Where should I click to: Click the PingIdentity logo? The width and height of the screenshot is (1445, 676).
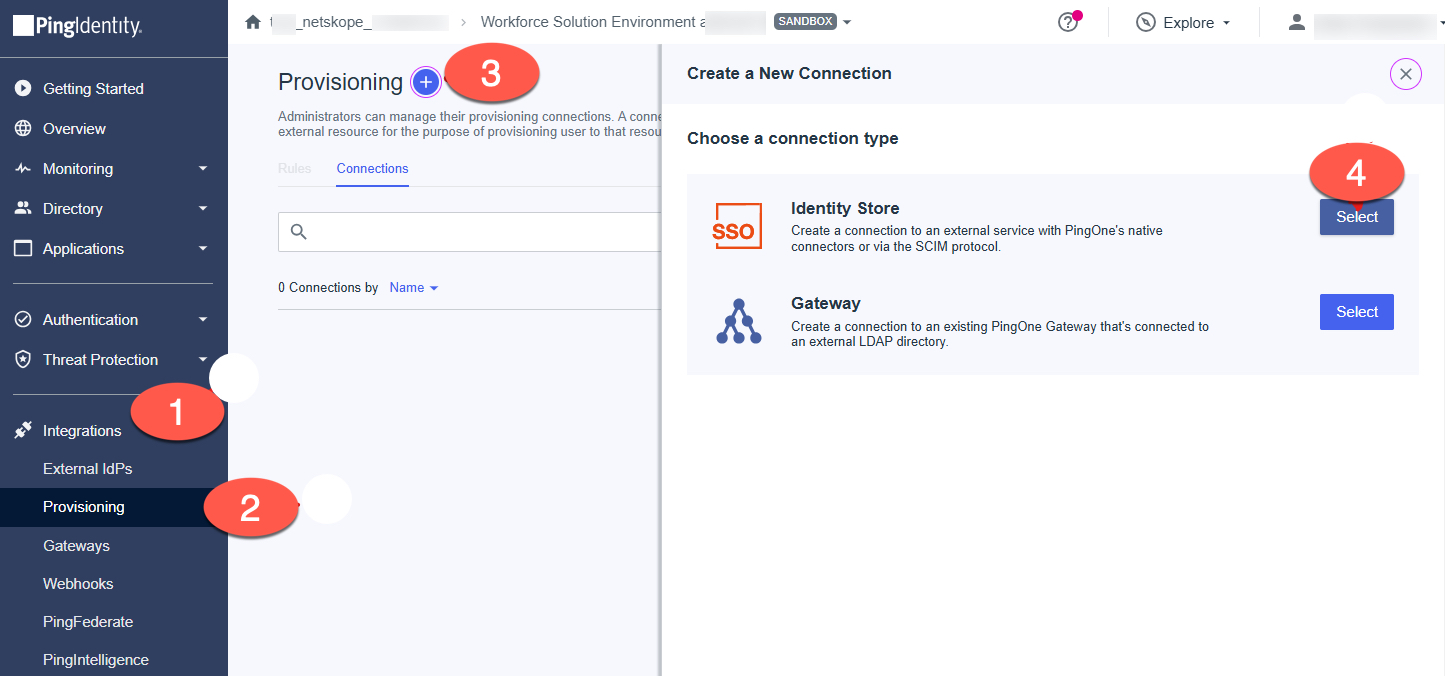77,26
